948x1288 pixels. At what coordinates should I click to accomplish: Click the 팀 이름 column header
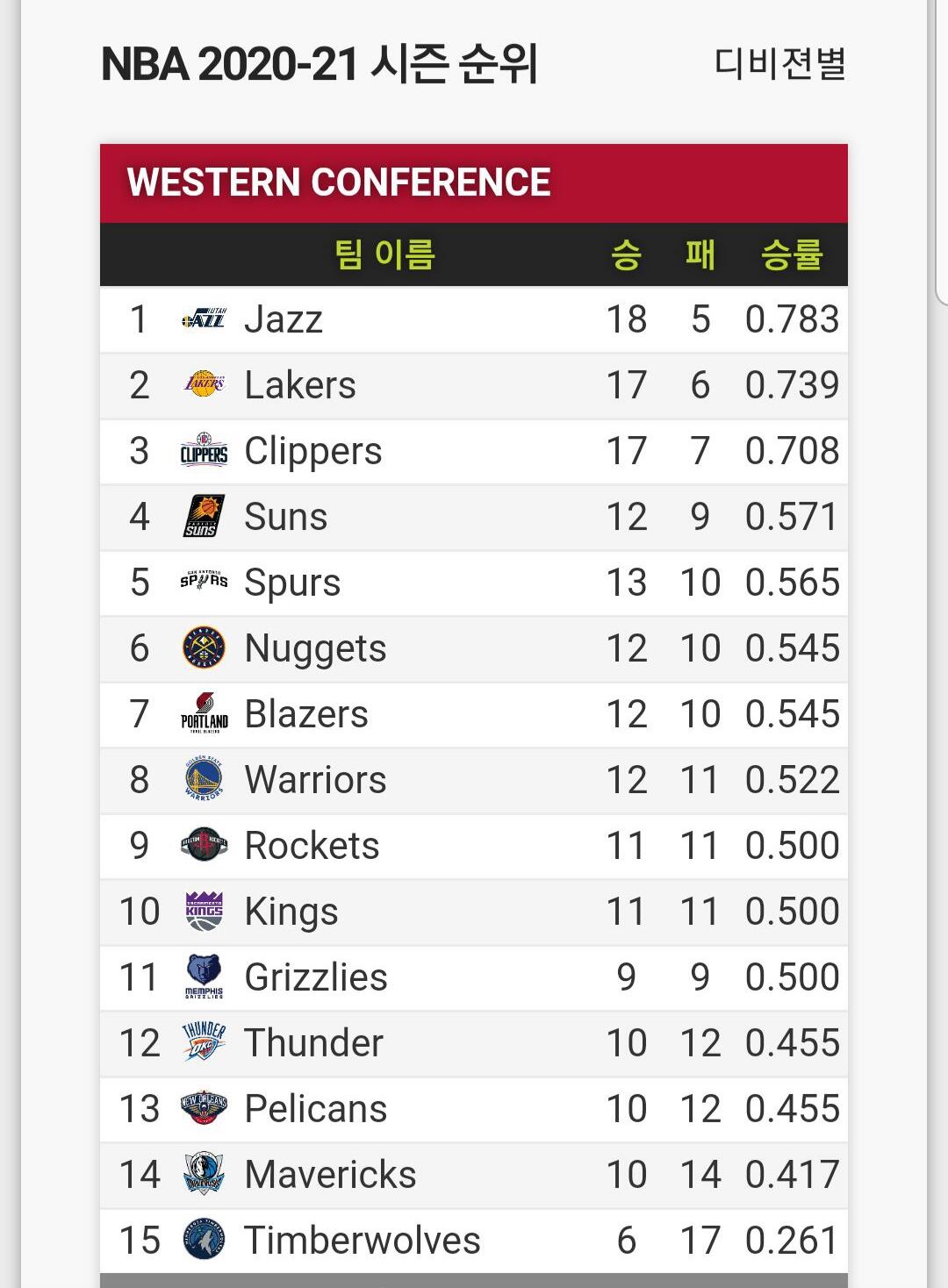pyautogui.click(x=384, y=255)
